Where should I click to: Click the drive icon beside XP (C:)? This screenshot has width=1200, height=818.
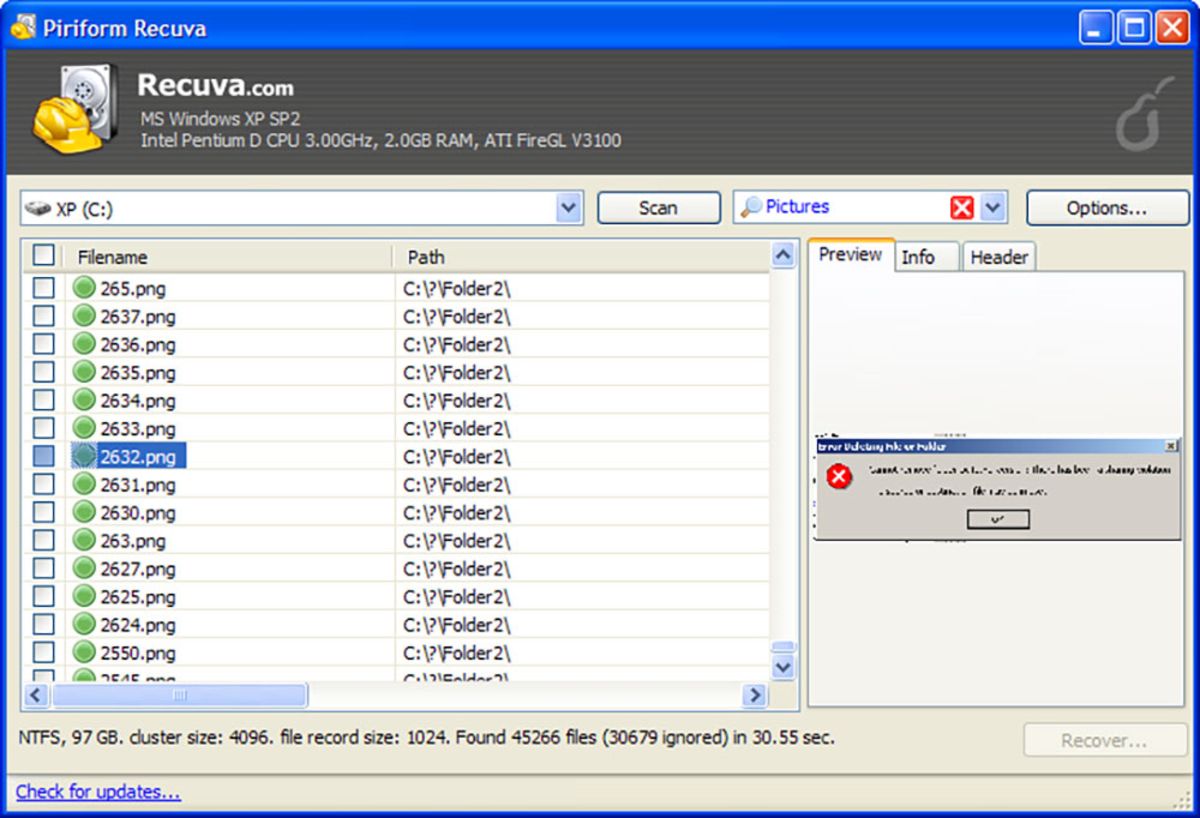point(39,209)
